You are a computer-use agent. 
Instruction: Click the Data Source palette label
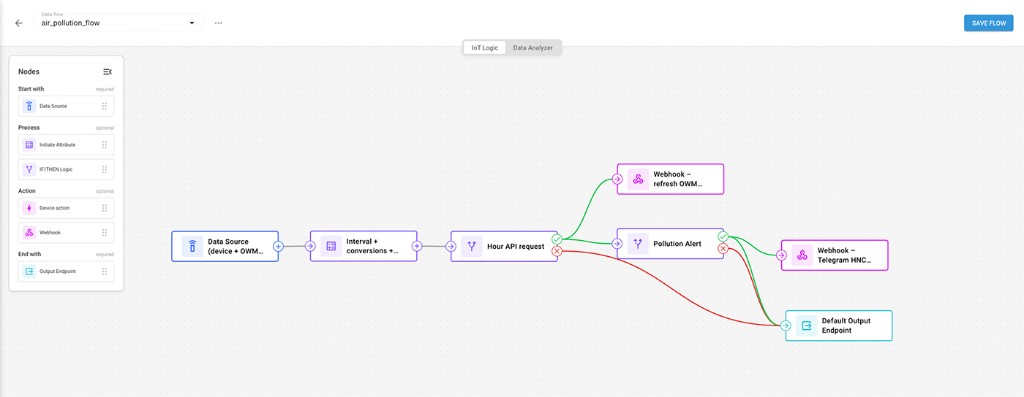[53, 106]
